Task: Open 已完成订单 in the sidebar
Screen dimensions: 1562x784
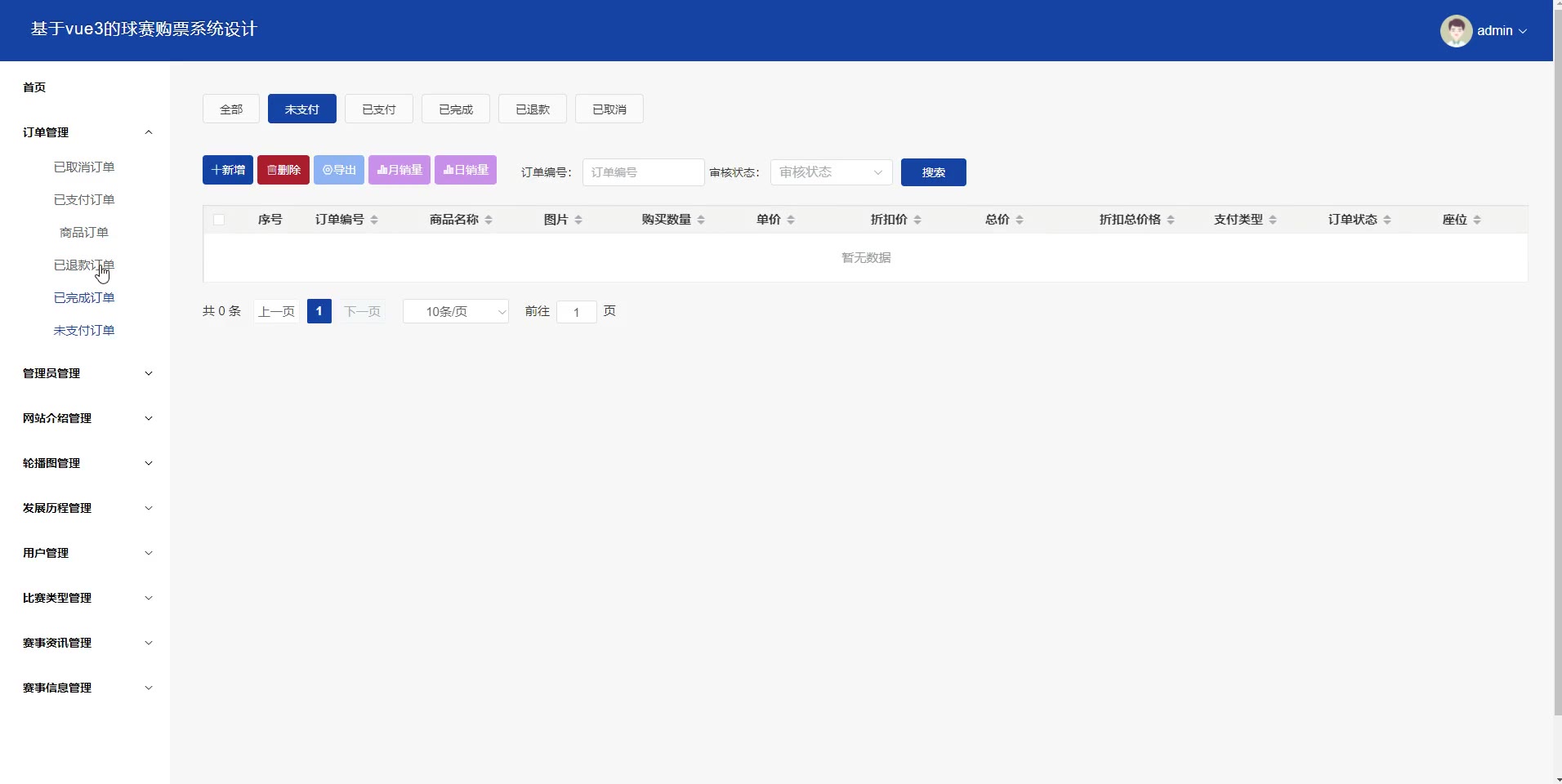Action: [84, 298]
